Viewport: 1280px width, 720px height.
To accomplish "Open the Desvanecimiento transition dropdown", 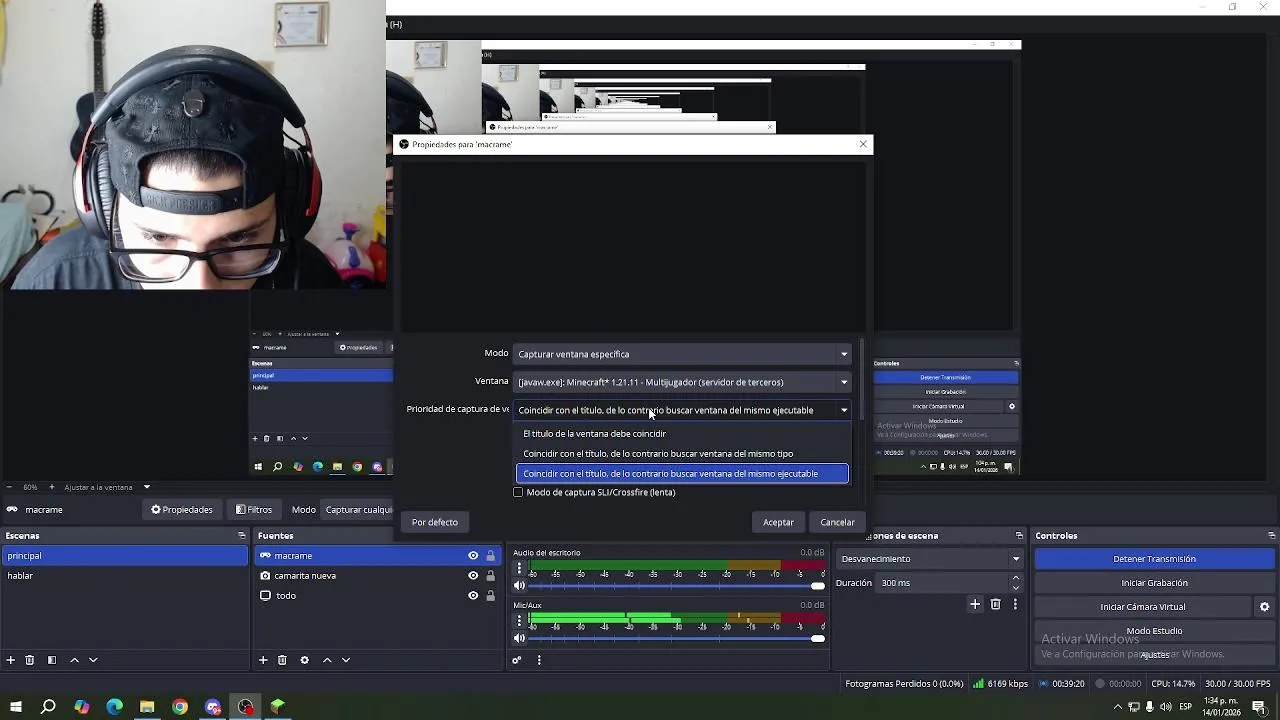I will (x=930, y=559).
